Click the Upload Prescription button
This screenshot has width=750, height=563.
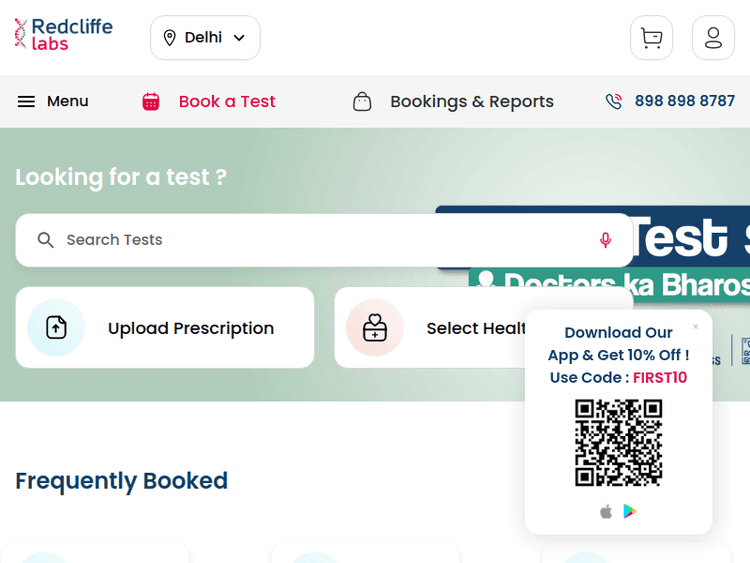pyautogui.click(x=190, y=328)
